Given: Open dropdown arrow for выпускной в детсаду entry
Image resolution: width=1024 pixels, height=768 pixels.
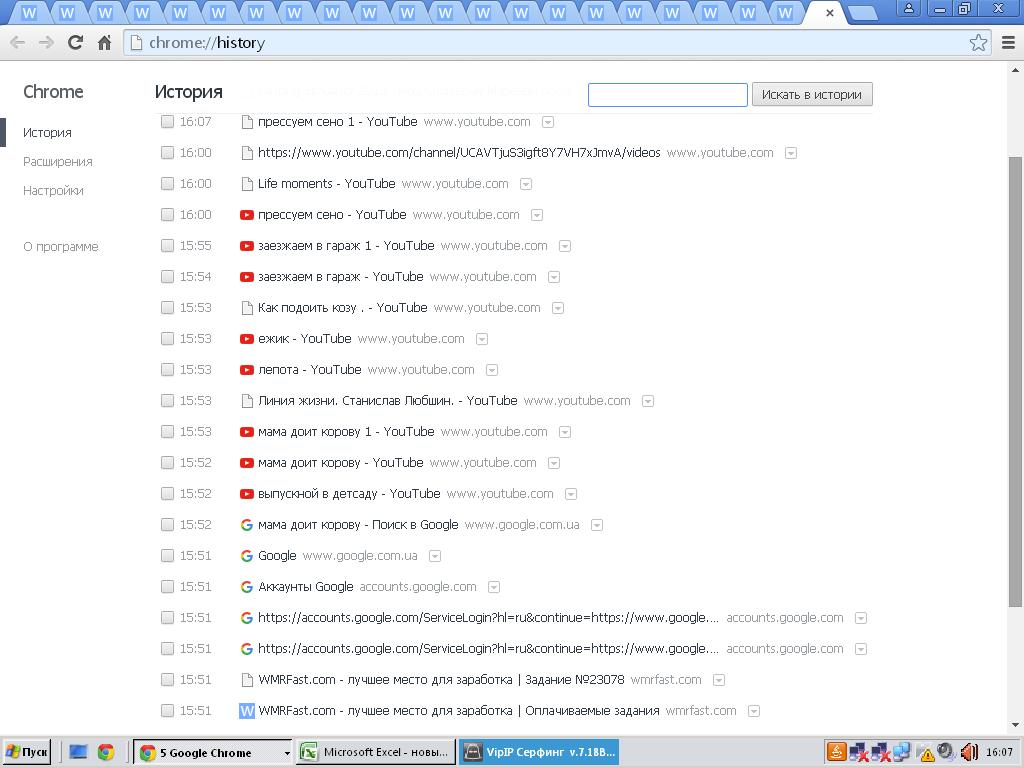Looking at the screenshot, I should click(x=571, y=494).
